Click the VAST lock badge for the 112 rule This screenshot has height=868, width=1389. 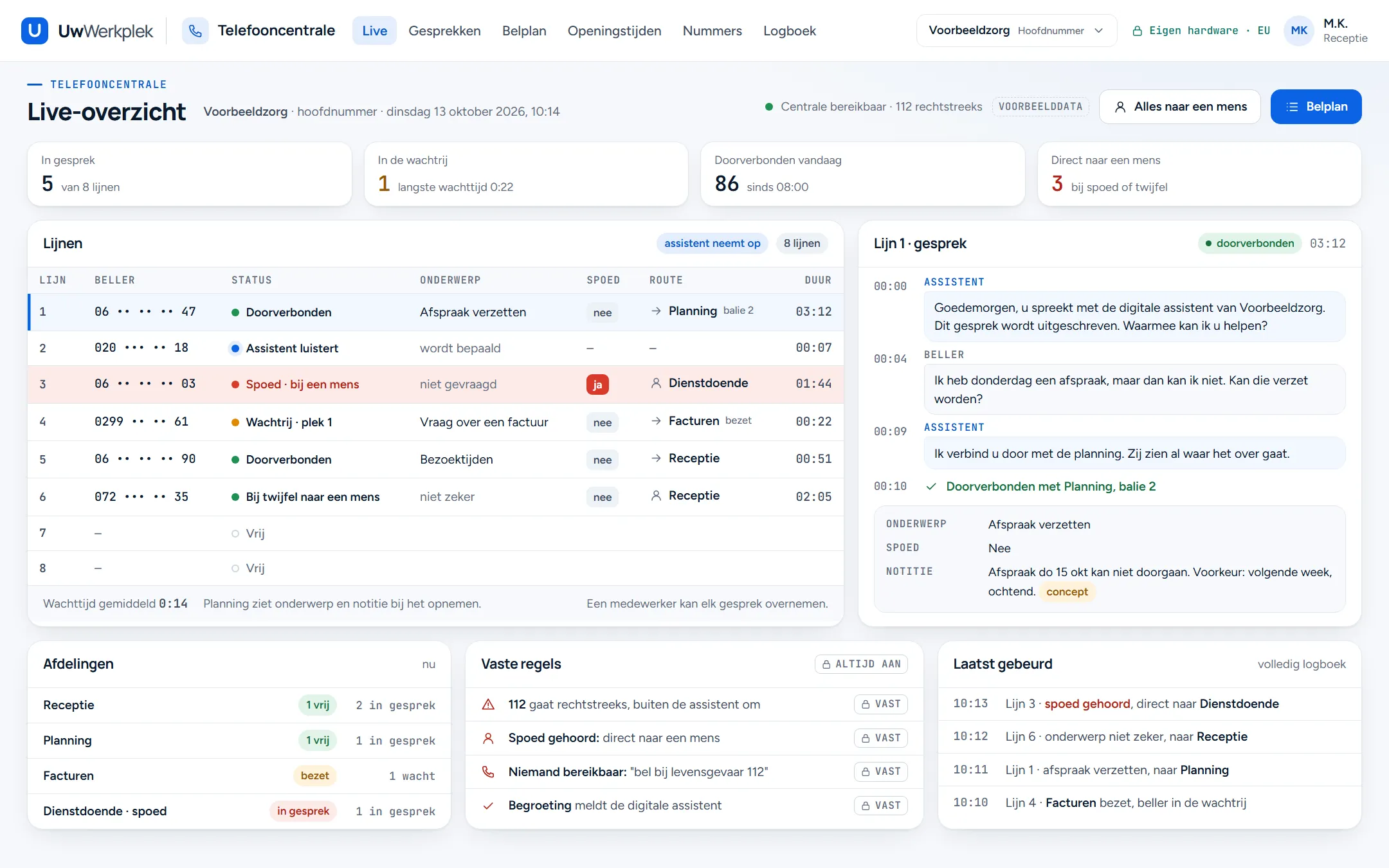pos(881,704)
